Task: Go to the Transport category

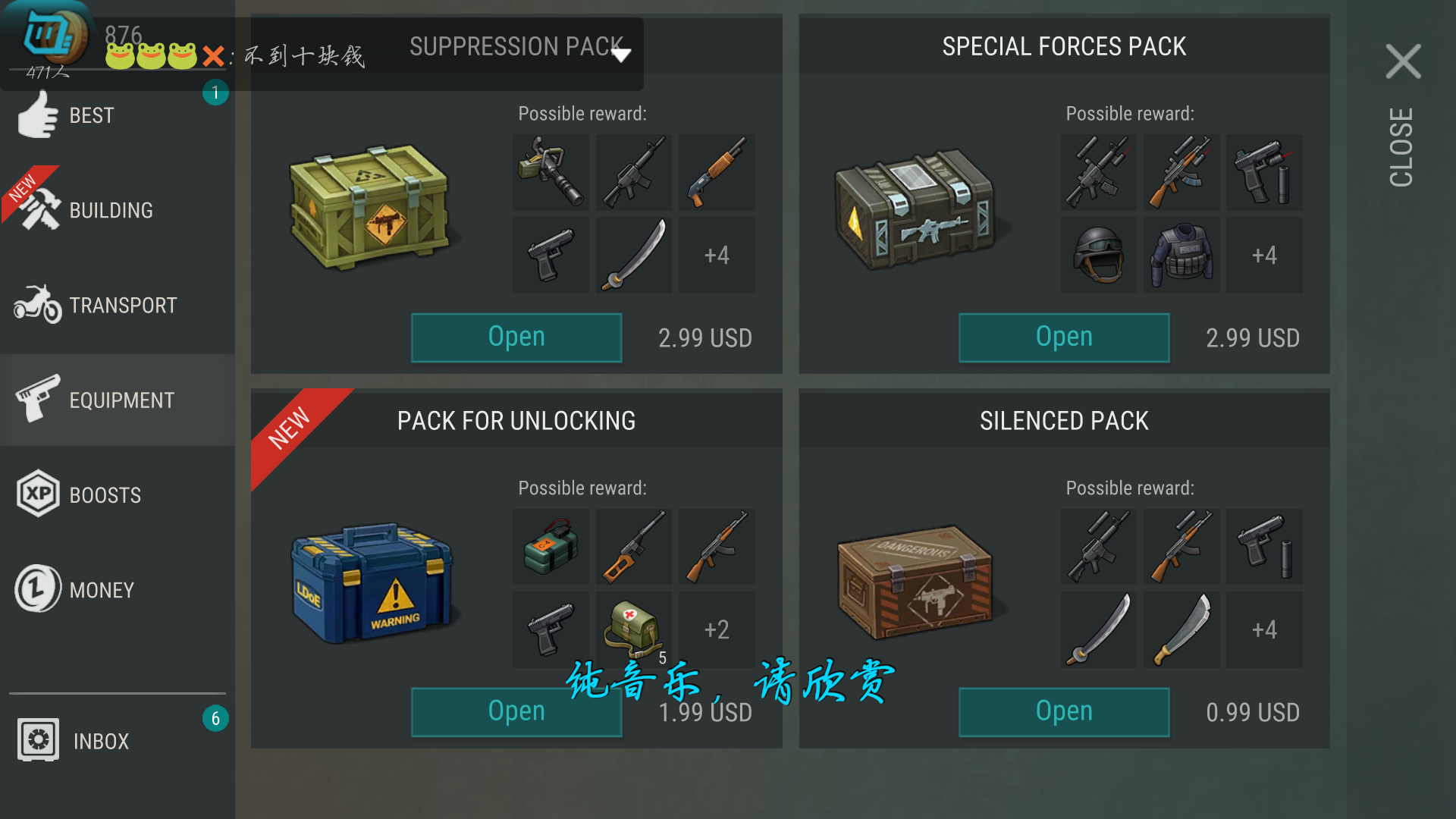Action: 118,305
